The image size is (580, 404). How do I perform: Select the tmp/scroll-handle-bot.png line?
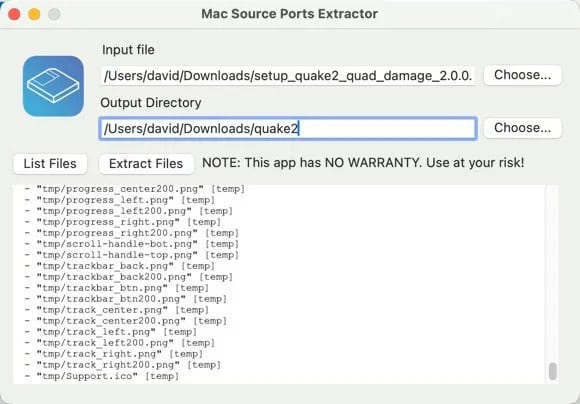[x=132, y=244]
